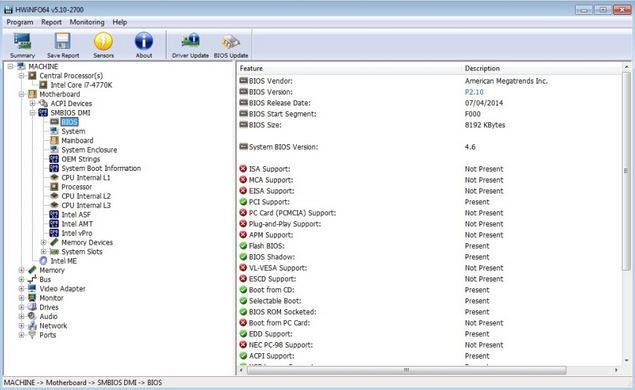Collapse the MACHINE root node

point(11,66)
